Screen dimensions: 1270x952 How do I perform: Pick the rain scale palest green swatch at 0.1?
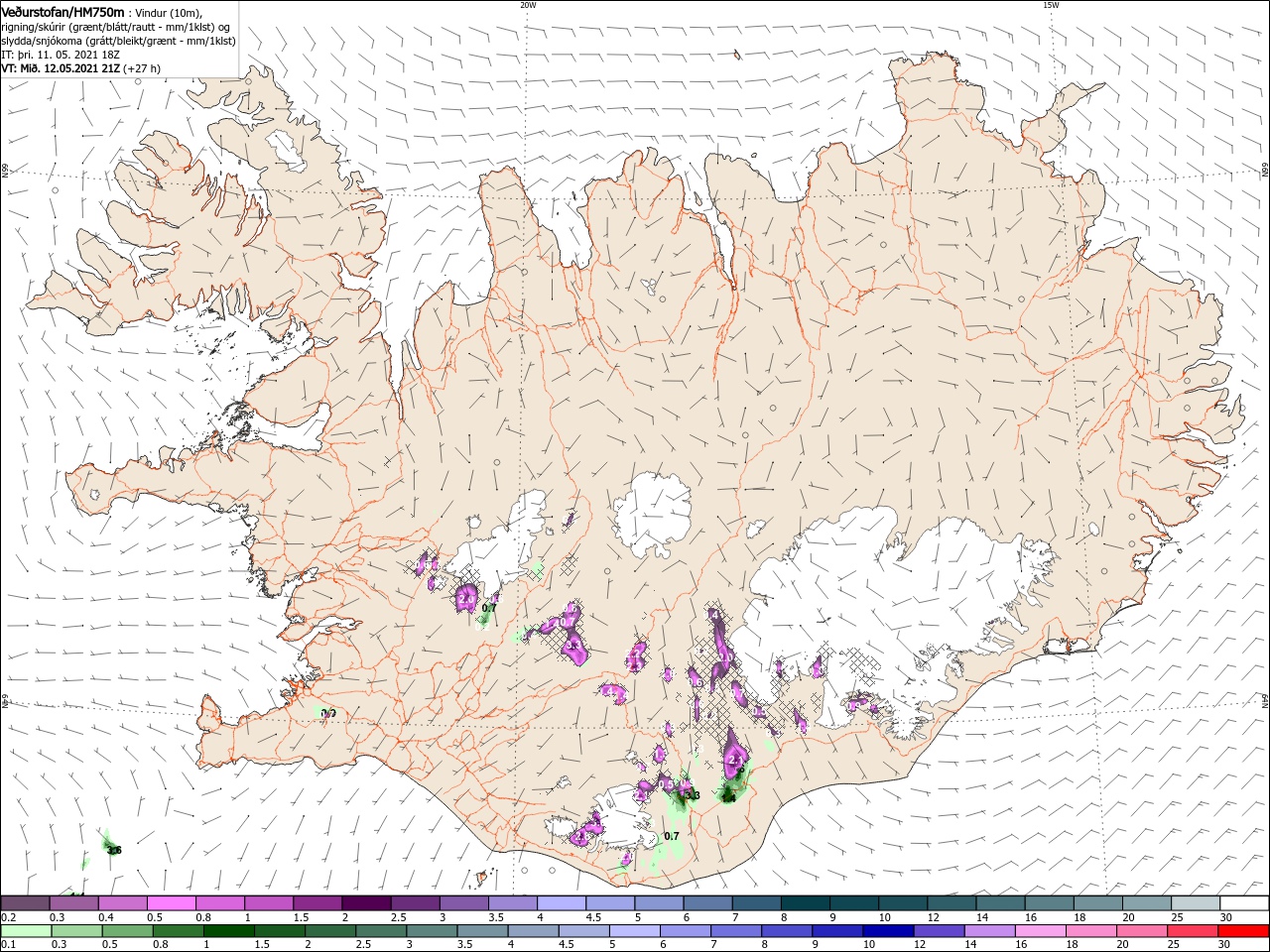(25, 931)
